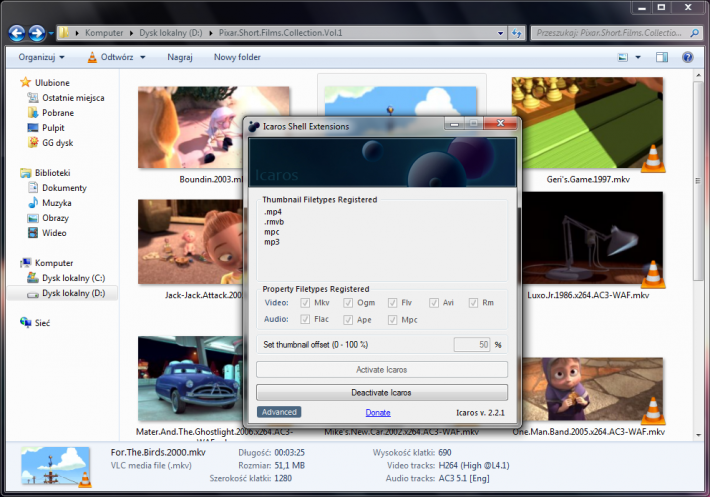Open the Organizuj menu
710x497 pixels.
coord(41,57)
